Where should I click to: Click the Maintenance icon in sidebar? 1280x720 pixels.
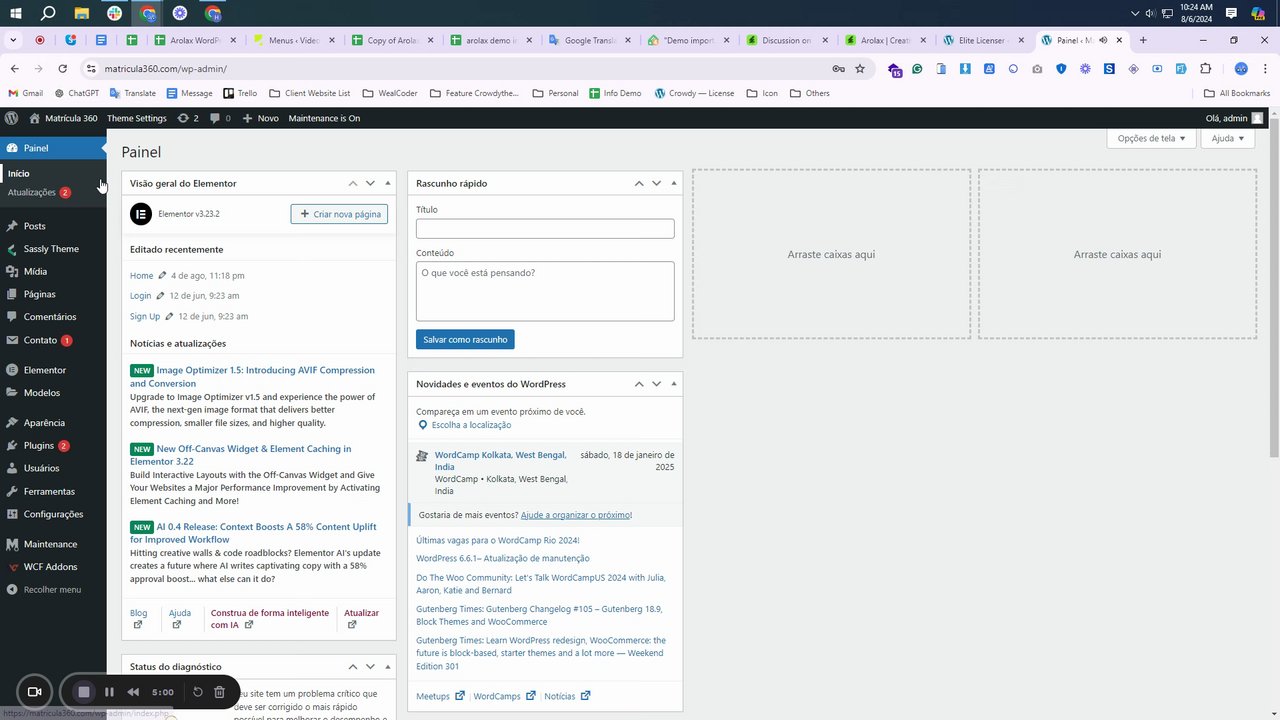tap(12, 544)
